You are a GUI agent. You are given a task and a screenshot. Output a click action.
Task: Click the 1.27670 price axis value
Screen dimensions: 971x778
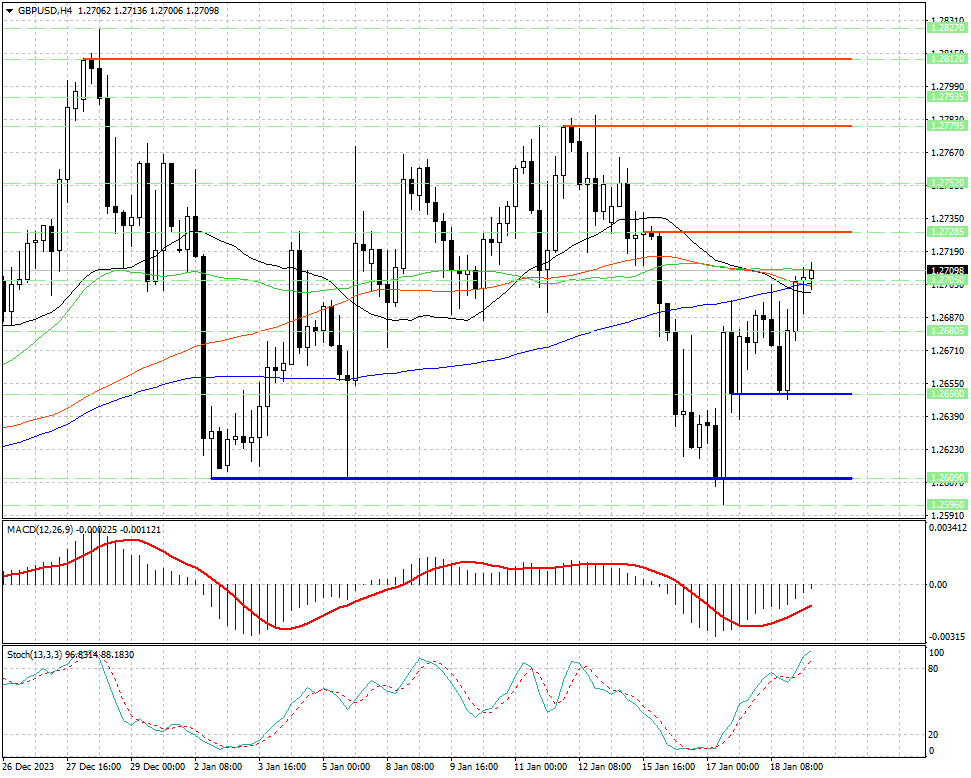(x=947, y=152)
